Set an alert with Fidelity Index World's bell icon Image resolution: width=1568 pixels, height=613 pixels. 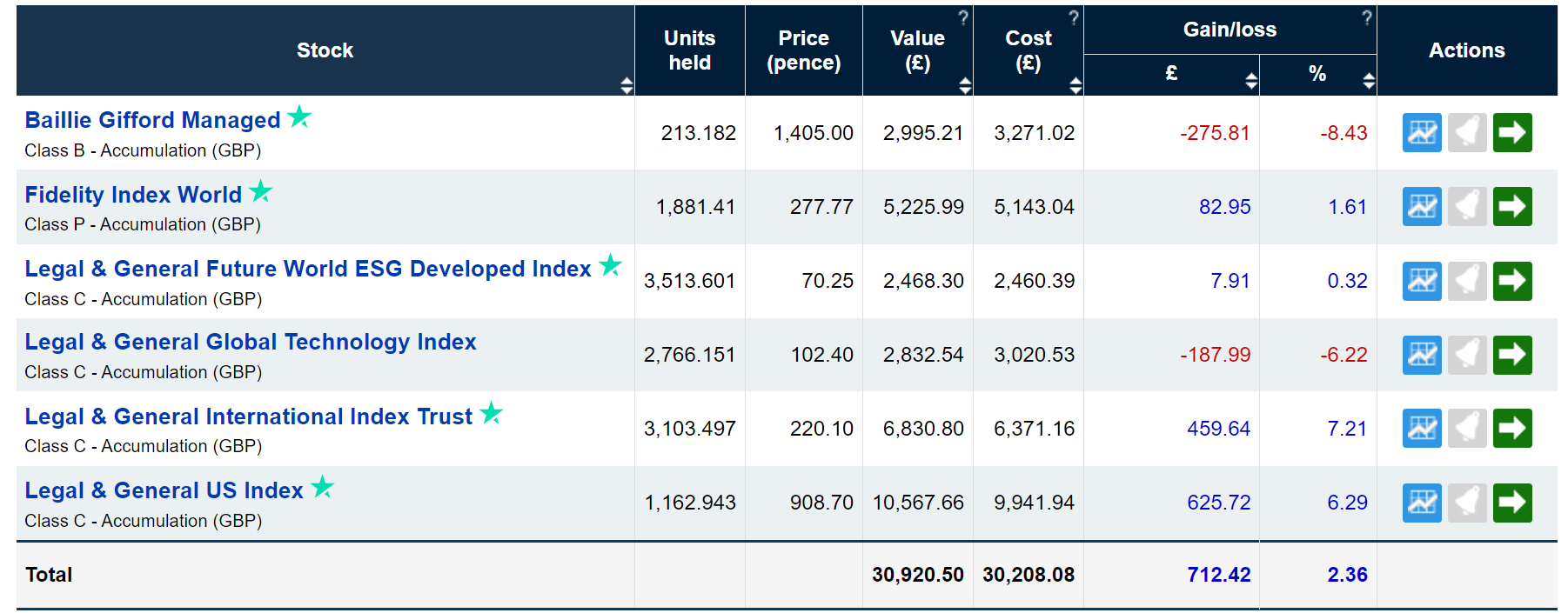pos(1467,207)
